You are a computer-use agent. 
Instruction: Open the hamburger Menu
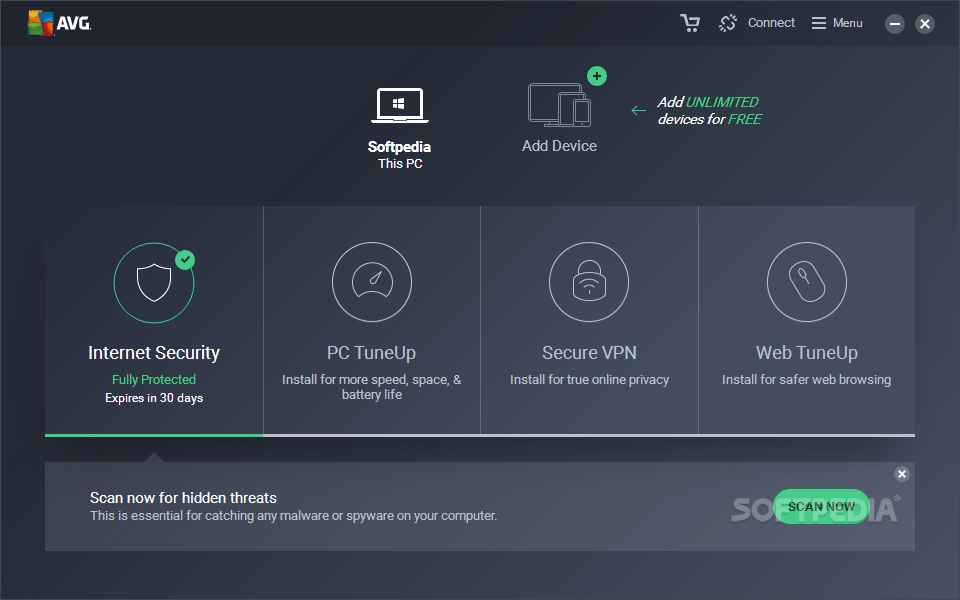point(837,23)
